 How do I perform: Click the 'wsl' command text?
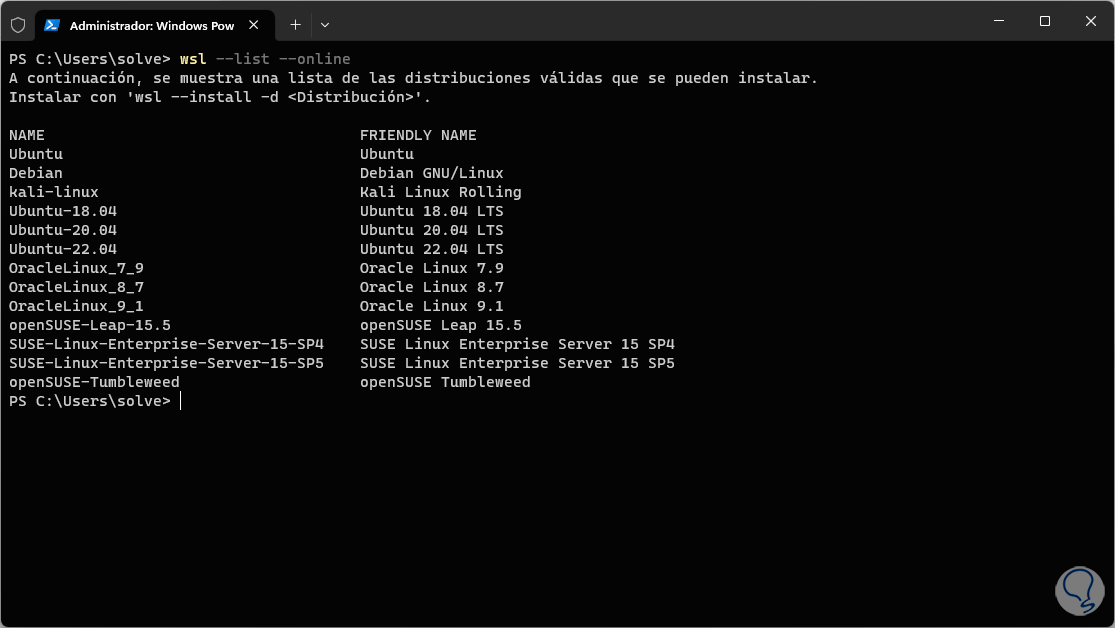tap(193, 59)
